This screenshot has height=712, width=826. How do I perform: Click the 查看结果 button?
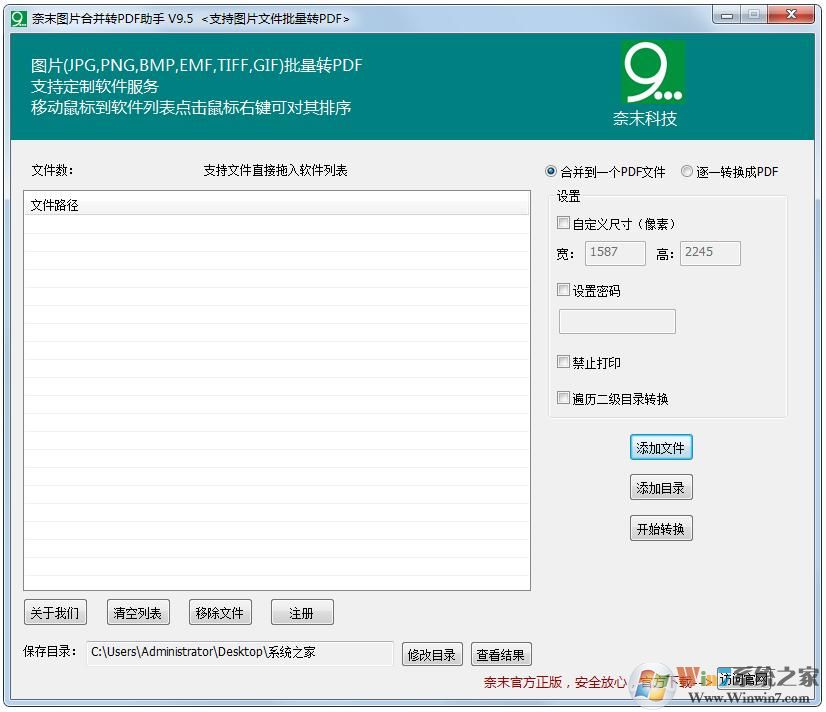click(x=501, y=654)
